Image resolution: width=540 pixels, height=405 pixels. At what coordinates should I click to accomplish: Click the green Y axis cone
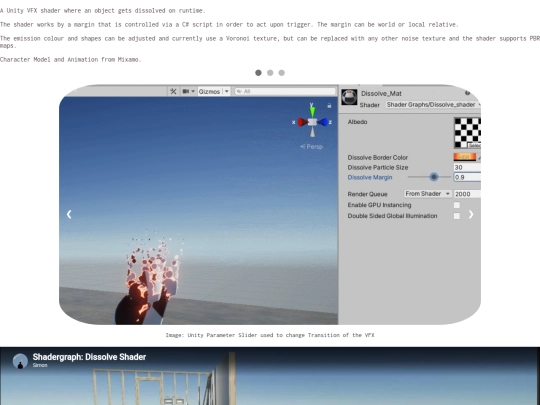tap(312, 111)
